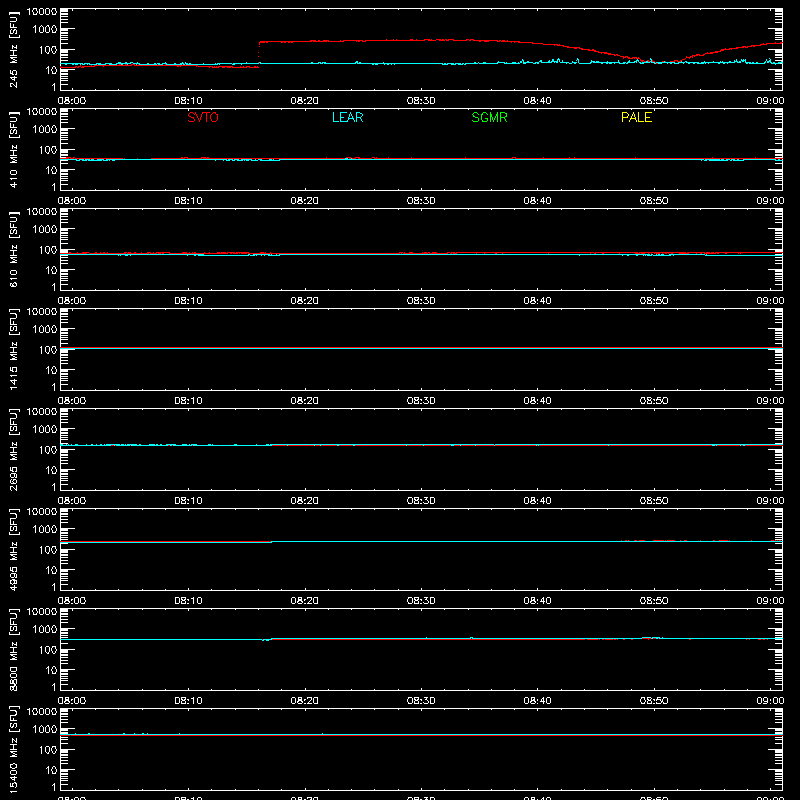This screenshot has width=800, height=800.
Task: Select the '610 MHz [SFU]' axis label
Action: (13, 249)
